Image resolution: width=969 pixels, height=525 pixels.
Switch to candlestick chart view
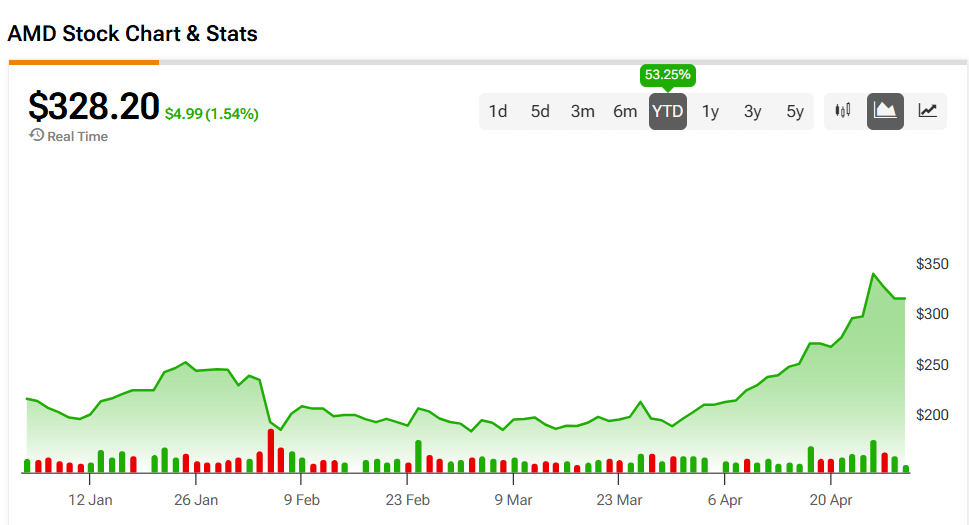click(x=843, y=111)
